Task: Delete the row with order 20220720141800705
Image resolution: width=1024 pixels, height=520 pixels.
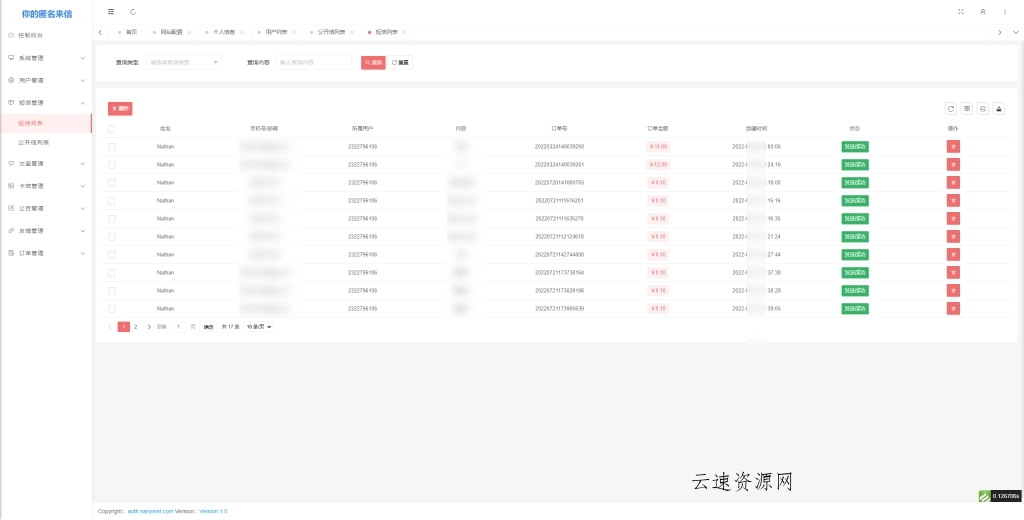Action: pos(953,183)
